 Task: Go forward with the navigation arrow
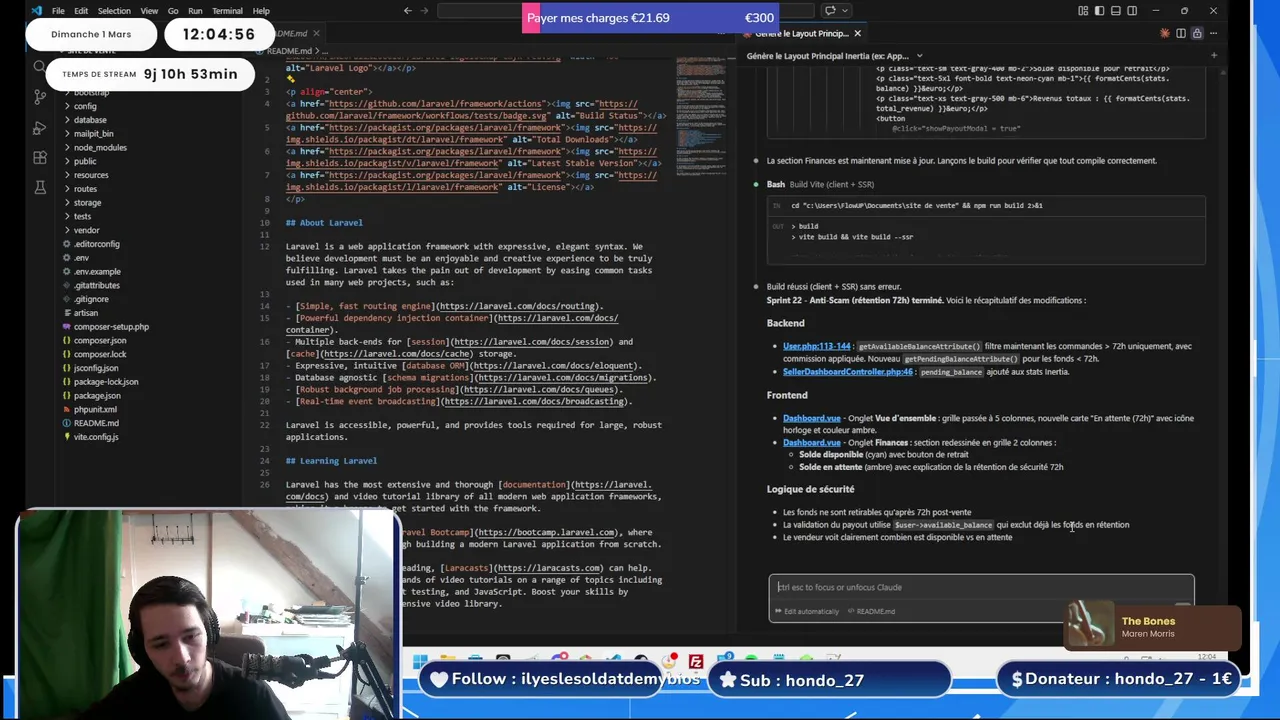tap(423, 11)
